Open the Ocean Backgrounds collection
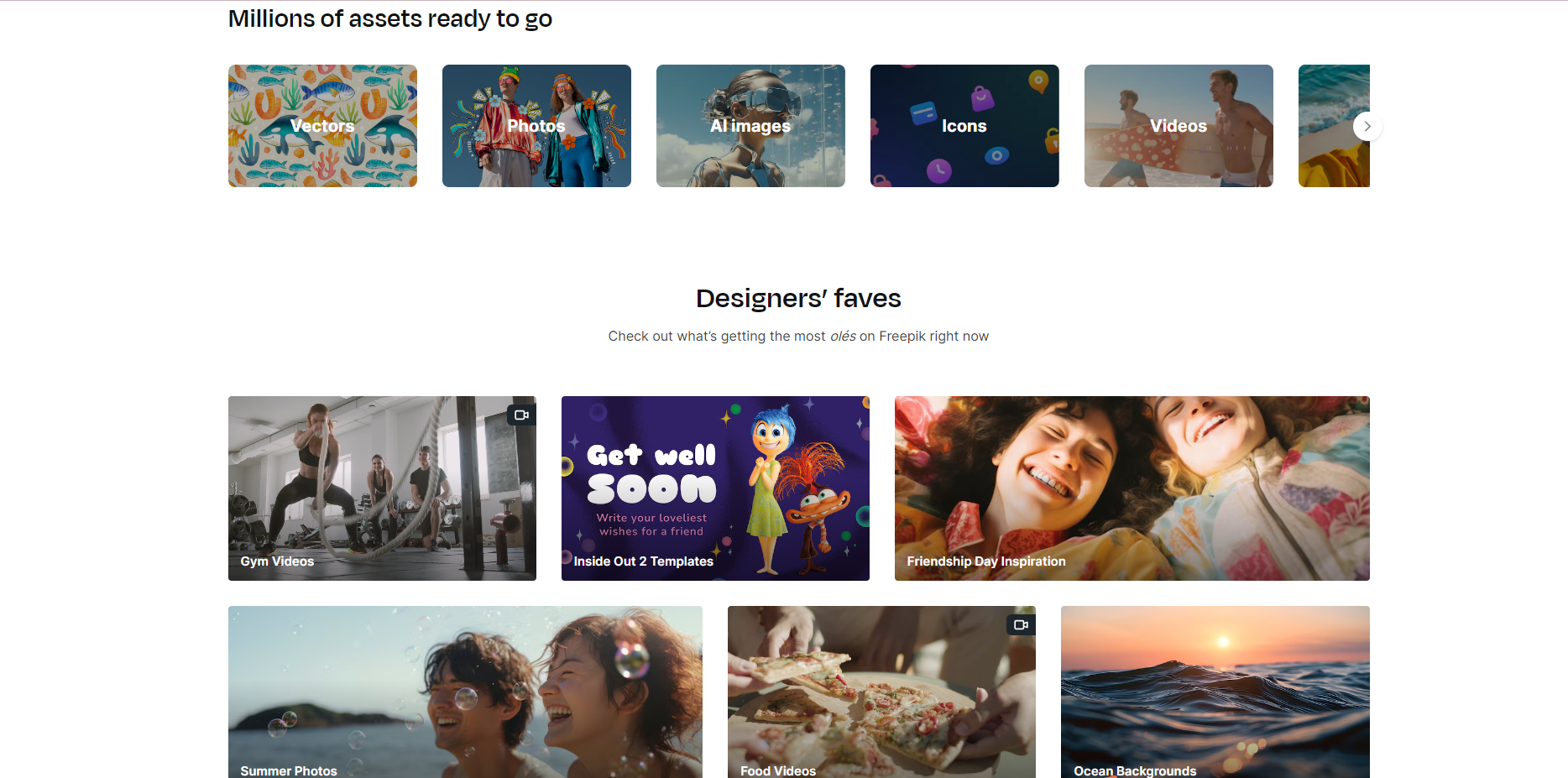Viewport: 1568px width, 778px height. pyautogui.click(x=1215, y=692)
